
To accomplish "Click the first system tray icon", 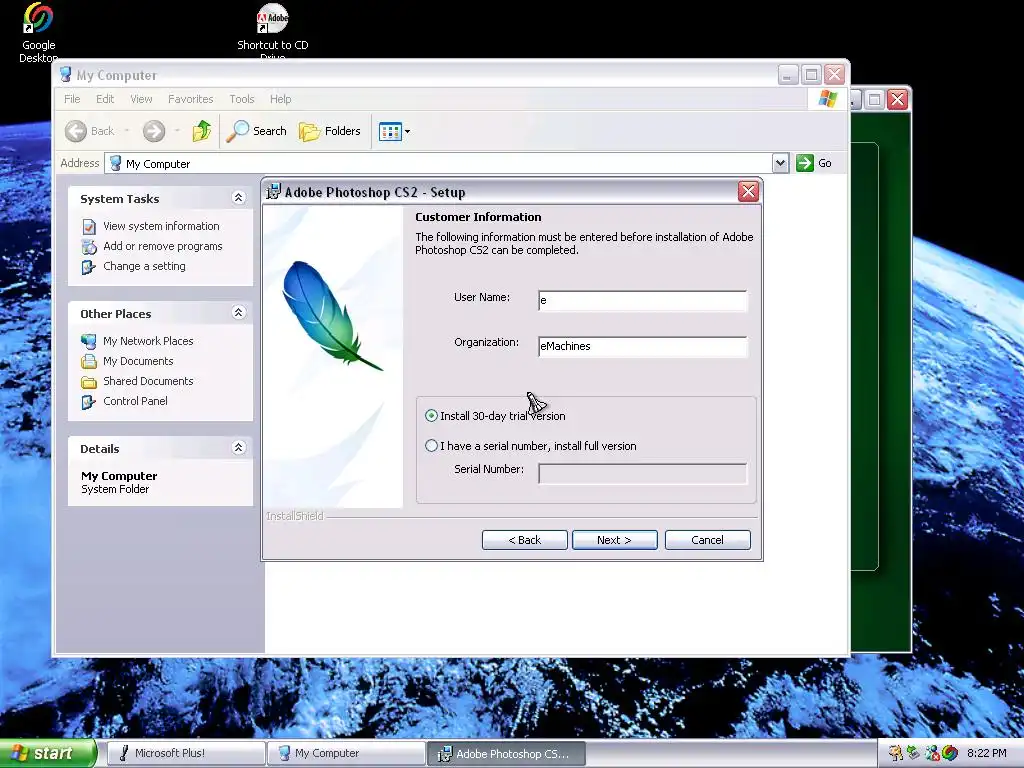I will pos(895,753).
